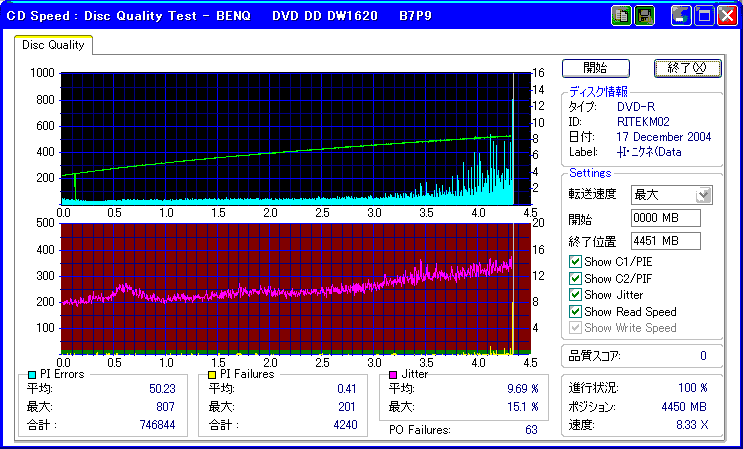Click the upper PI Errors graph

click(296, 138)
